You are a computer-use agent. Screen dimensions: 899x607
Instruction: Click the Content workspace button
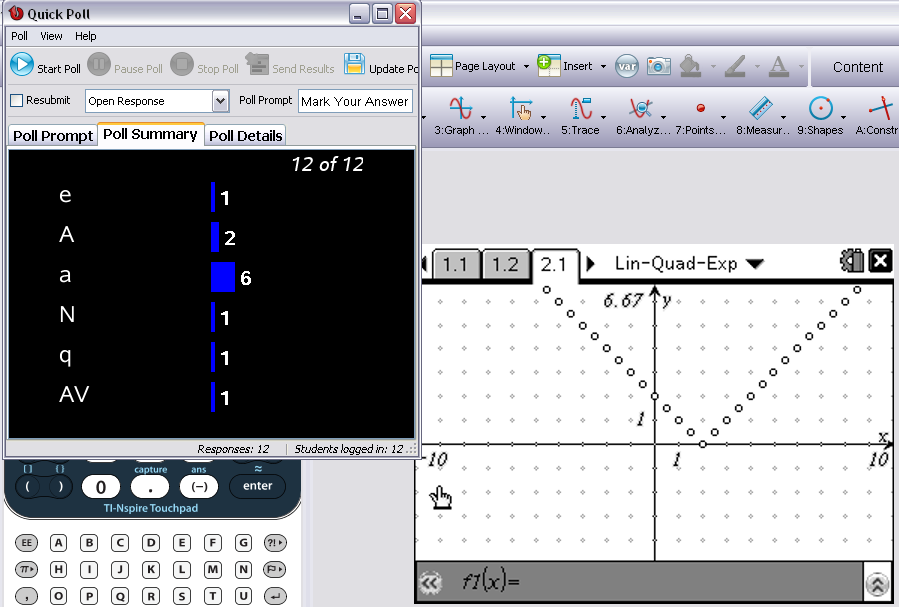(857, 67)
